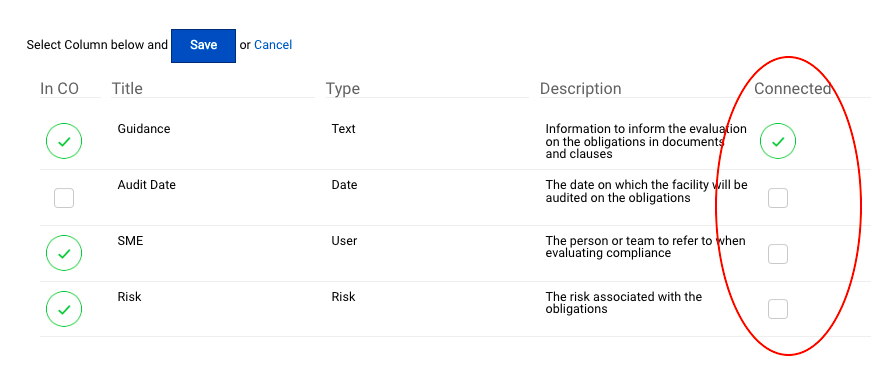This screenshot has width=871, height=375.
Task: Click the Title column header
Action: (x=127, y=89)
